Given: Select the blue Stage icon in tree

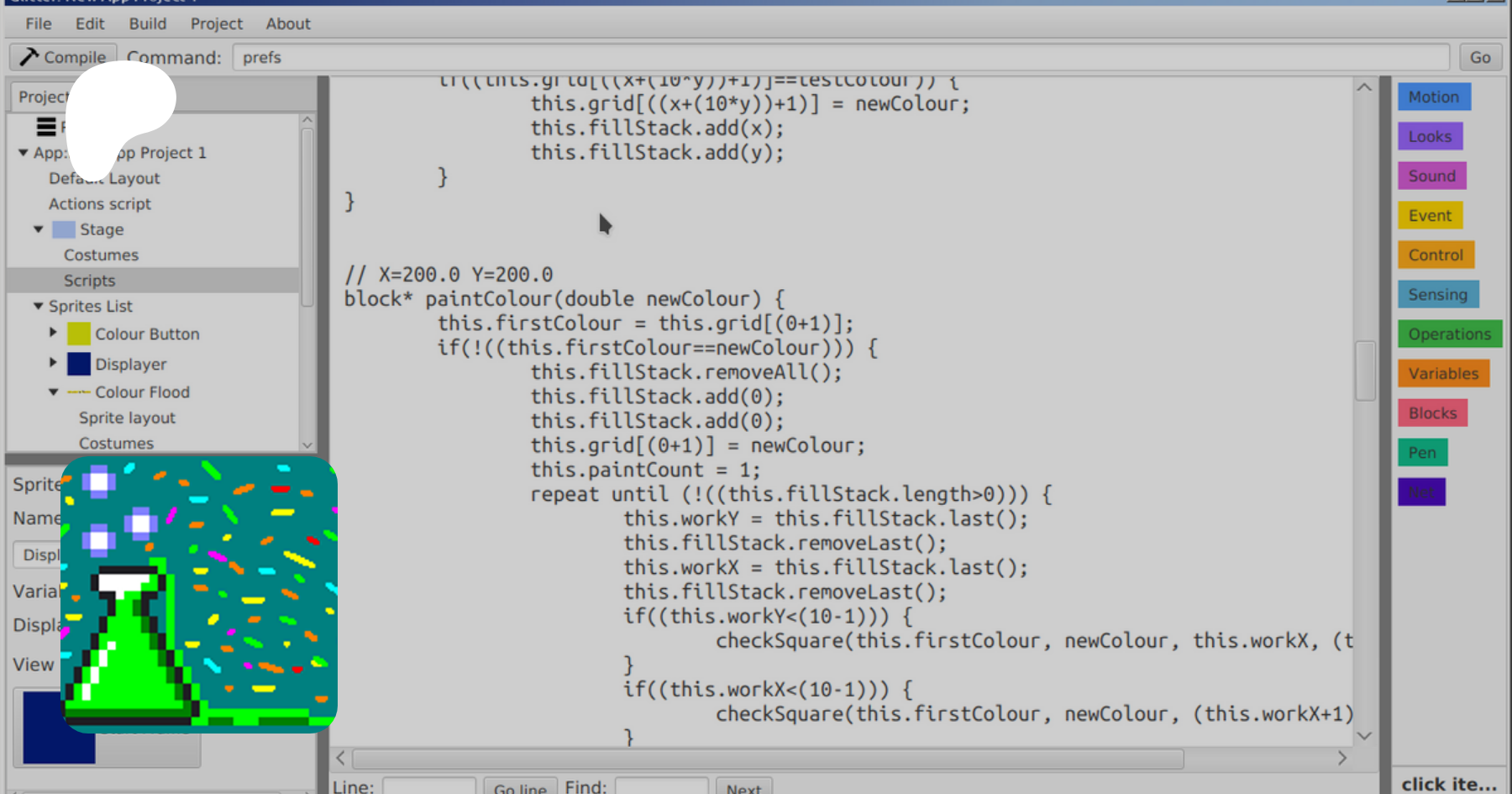Looking at the screenshot, I should (64, 229).
